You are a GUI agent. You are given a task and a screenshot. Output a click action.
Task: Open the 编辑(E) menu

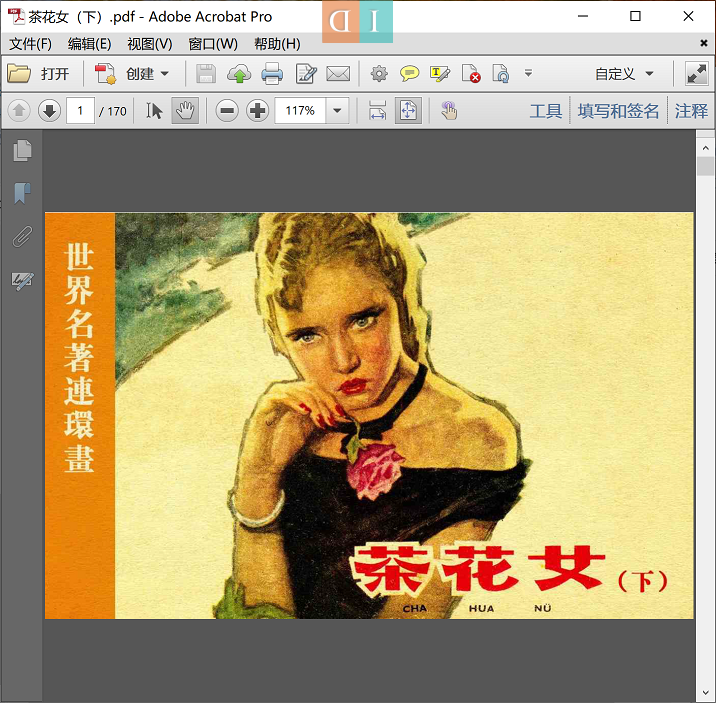90,44
